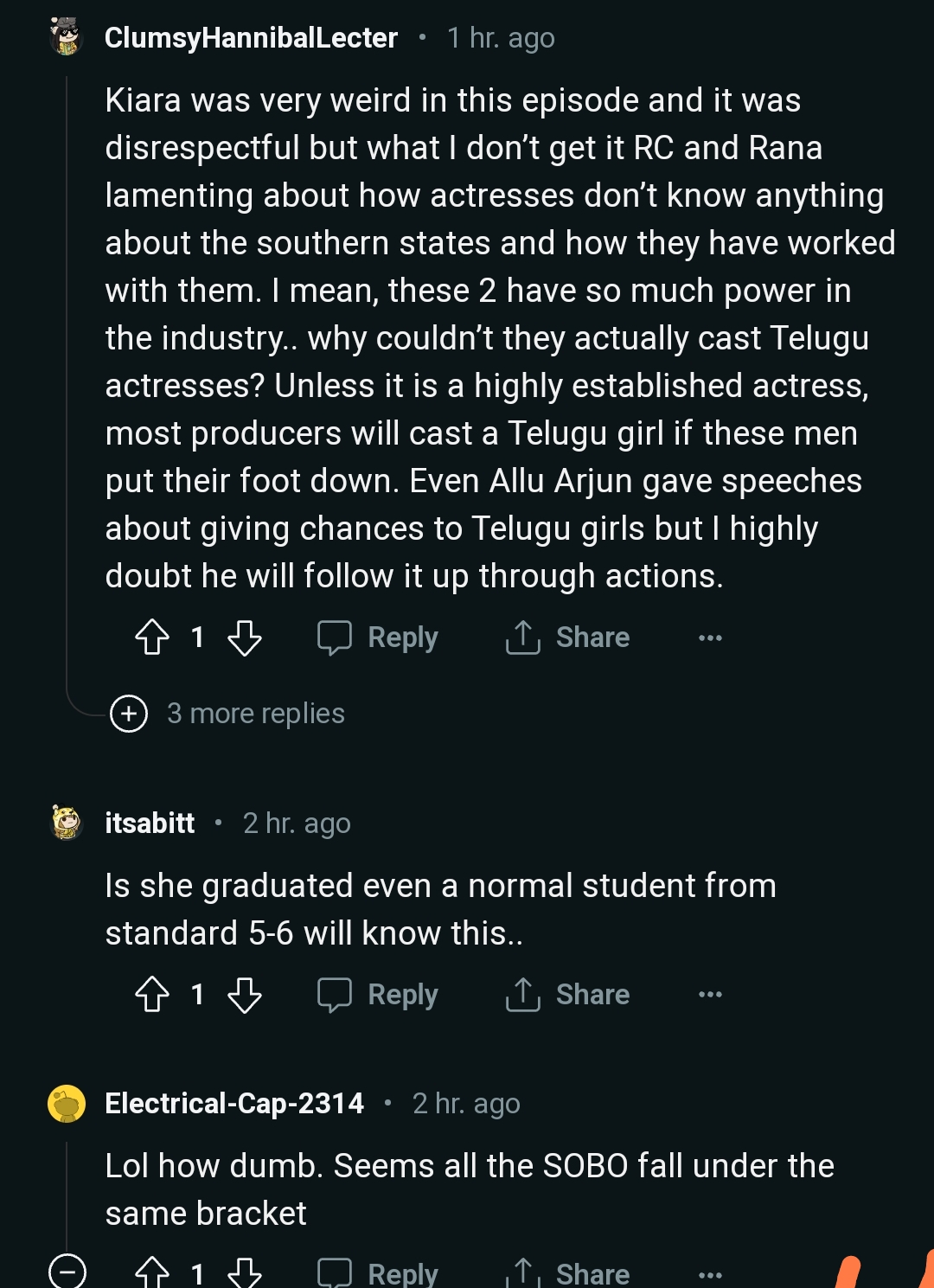
Task: View itsabitt's user profile
Action: 150,823
